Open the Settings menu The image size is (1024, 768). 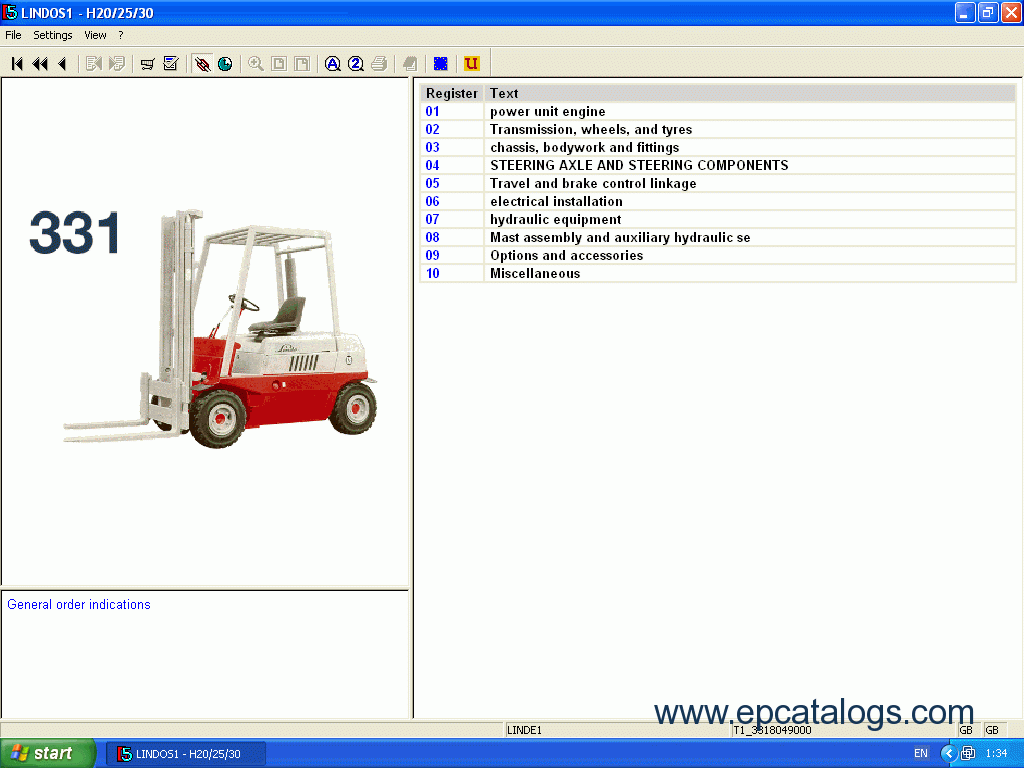point(53,35)
